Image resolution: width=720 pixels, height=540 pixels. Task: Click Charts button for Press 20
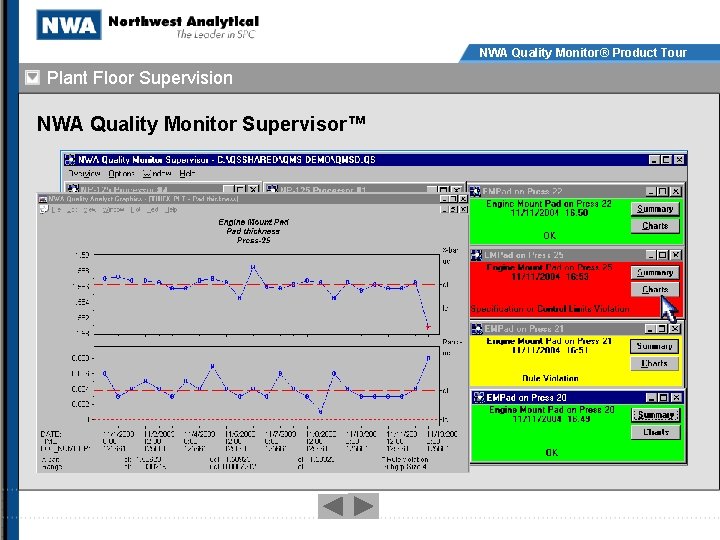coord(655,432)
